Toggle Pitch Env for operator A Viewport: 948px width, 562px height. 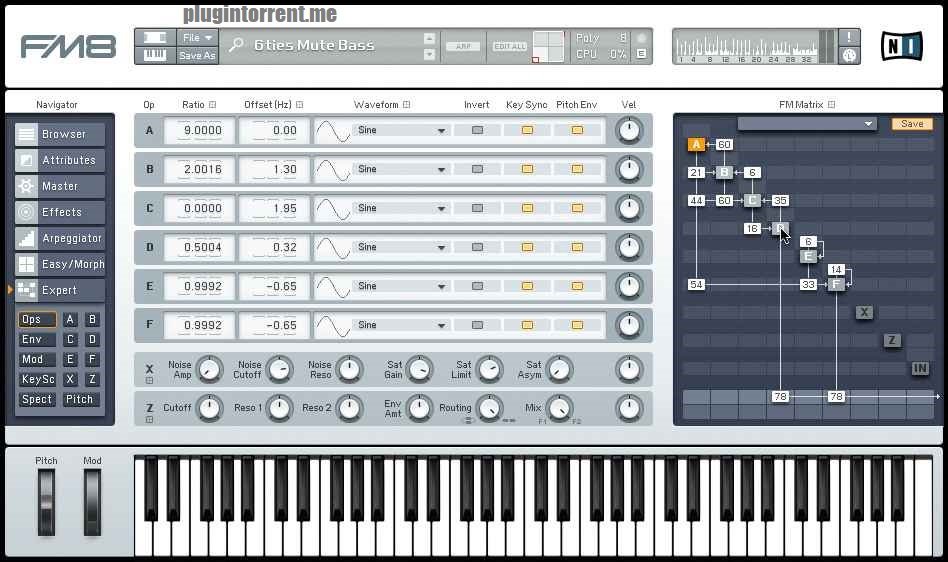pyautogui.click(x=577, y=130)
